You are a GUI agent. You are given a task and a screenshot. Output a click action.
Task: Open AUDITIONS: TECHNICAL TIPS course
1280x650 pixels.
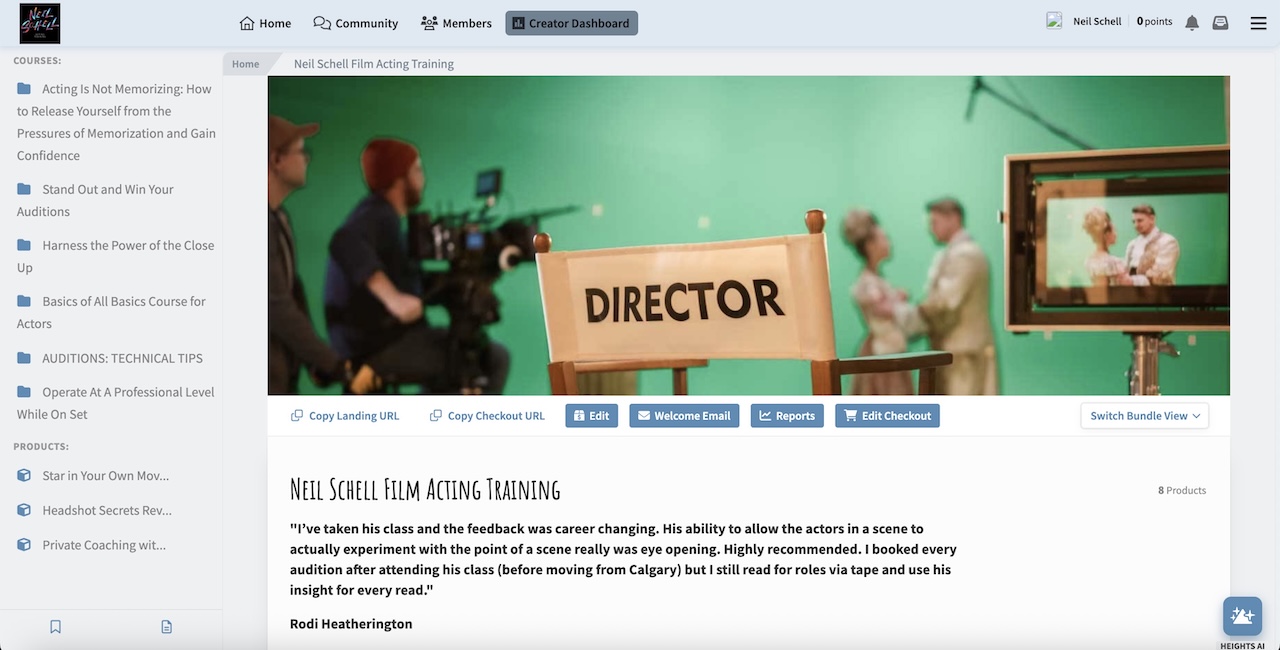pyautogui.click(x=122, y=358)
